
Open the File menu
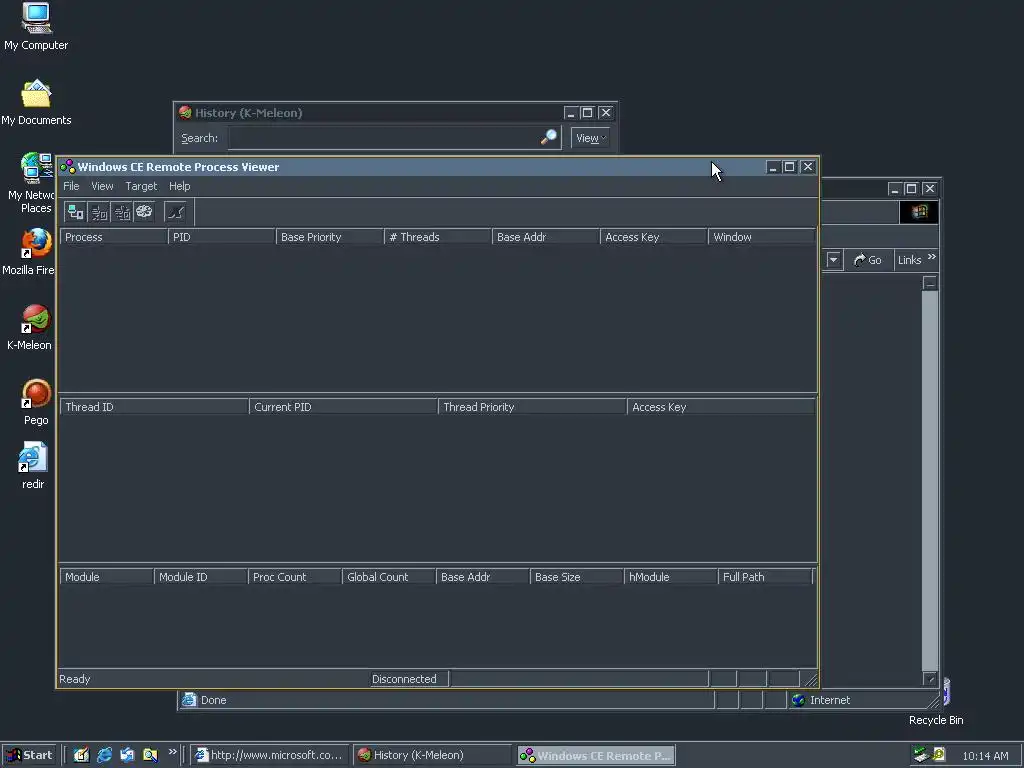[x=71, y=186]
